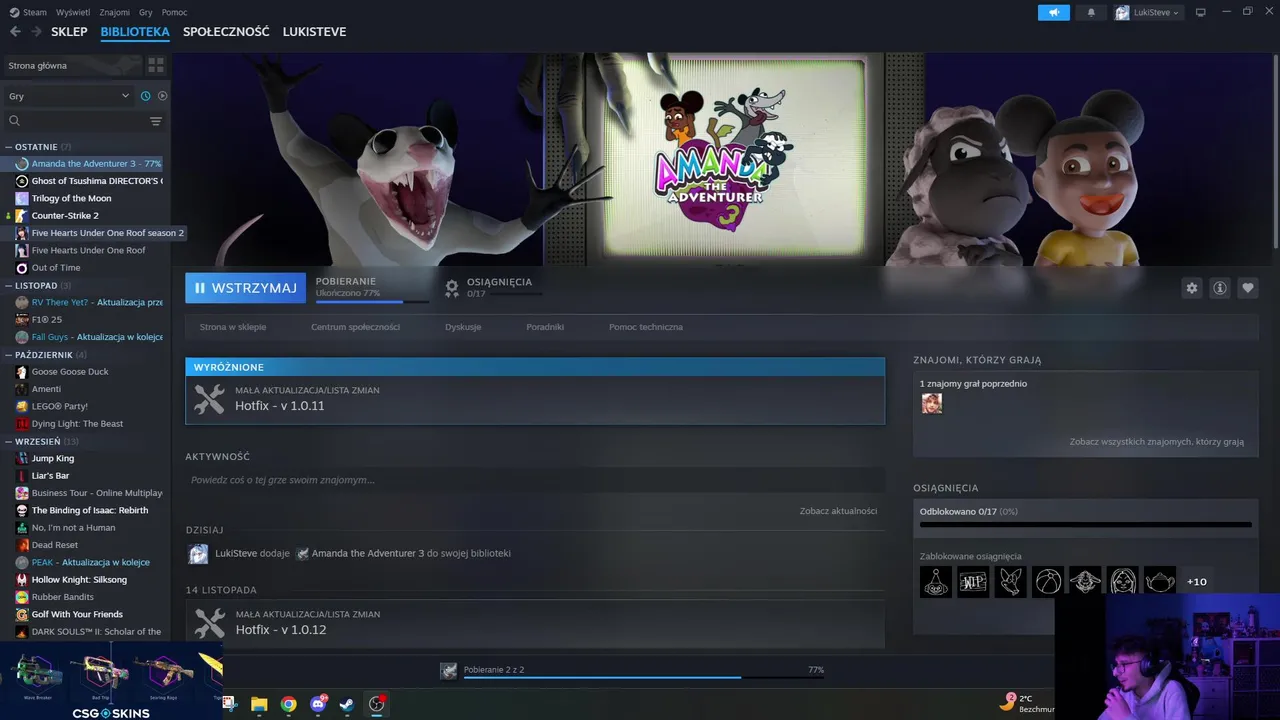Open the LUKISTEVE profile tab
The image size is (1280, 720).
(314, 32)
